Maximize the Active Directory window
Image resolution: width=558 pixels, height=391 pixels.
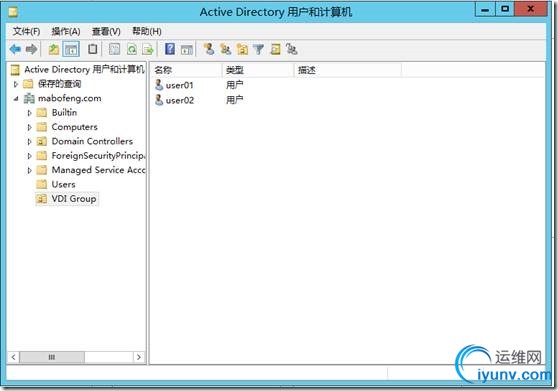pos(505,9)
